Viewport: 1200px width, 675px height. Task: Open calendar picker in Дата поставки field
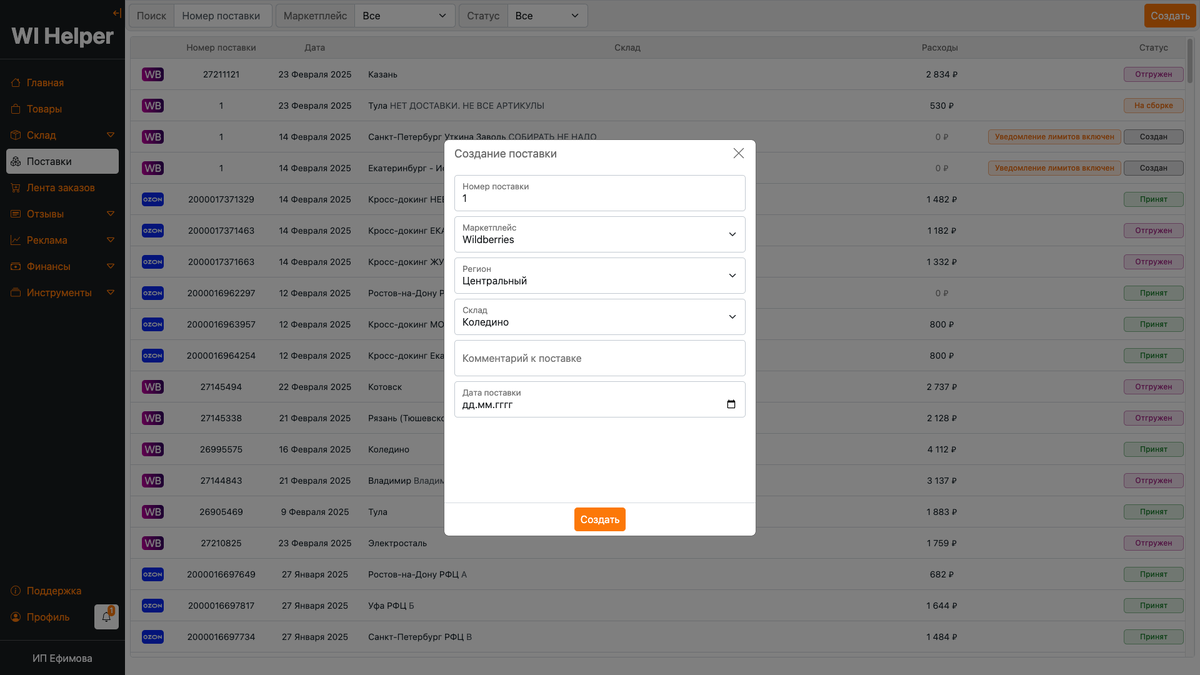click(x=731, y=405)
